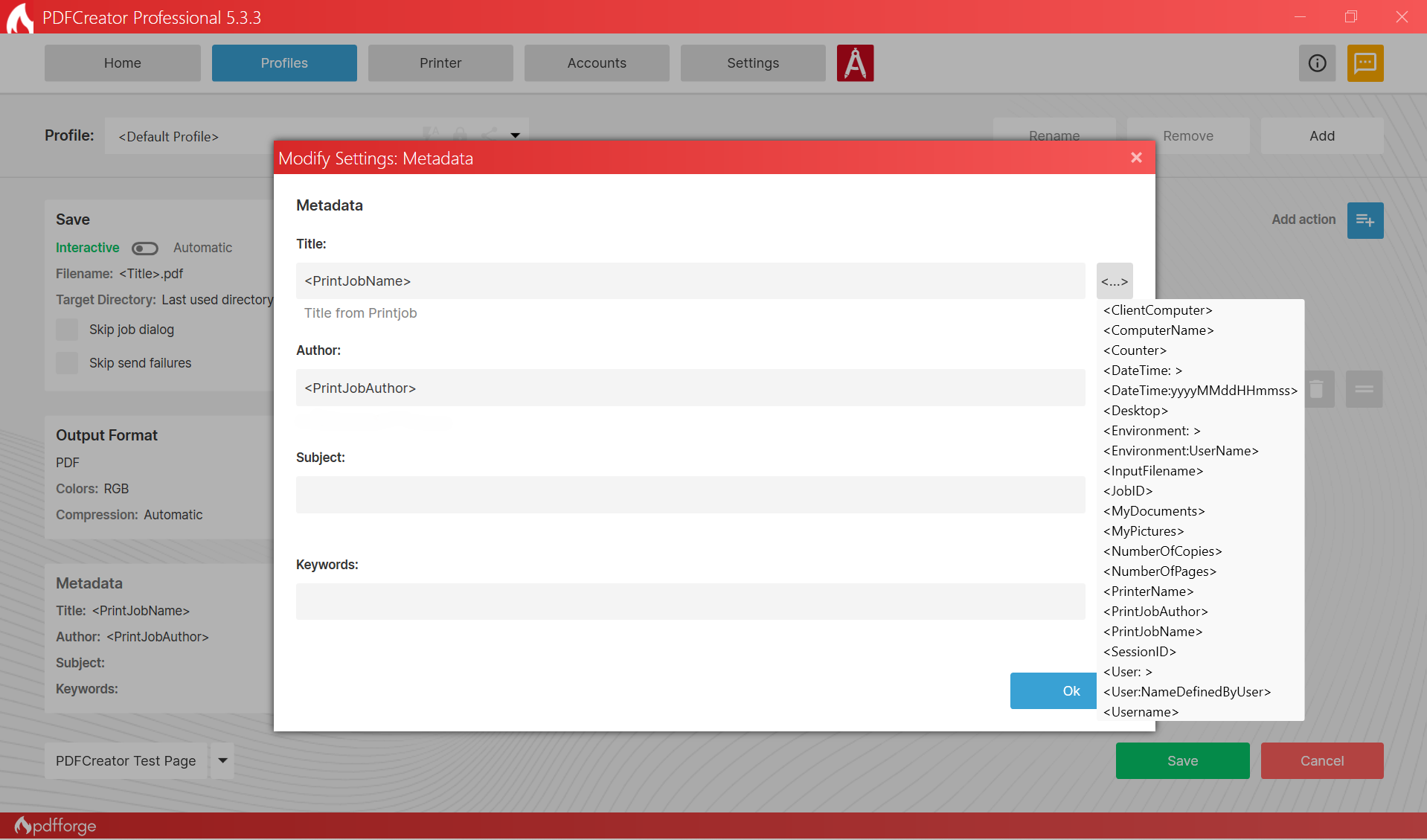Go to the Home tab
The height and width of the screenshot is (840, 1427).
[x=123, y=63]
